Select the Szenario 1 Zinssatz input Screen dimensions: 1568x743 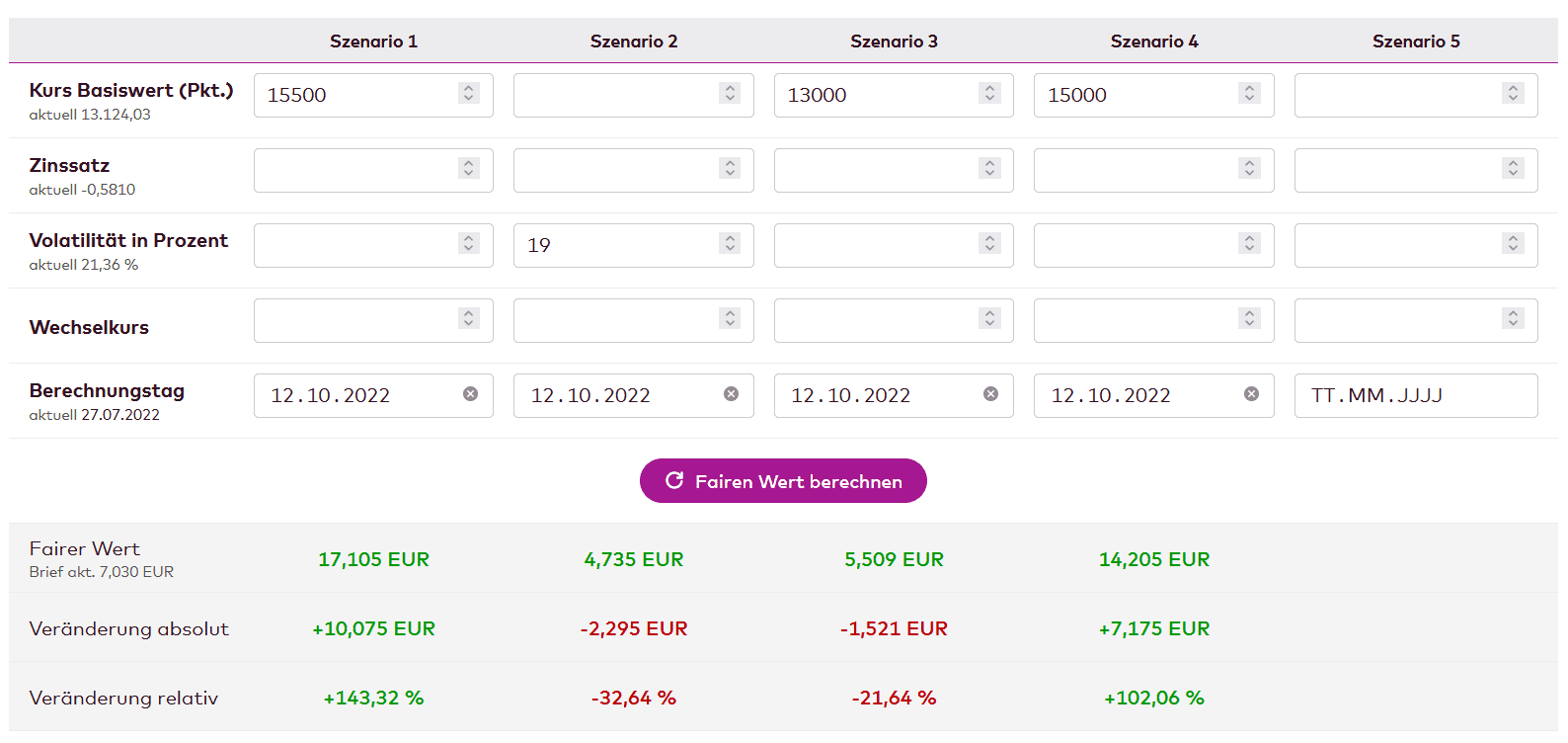click(x=354, y=170)
